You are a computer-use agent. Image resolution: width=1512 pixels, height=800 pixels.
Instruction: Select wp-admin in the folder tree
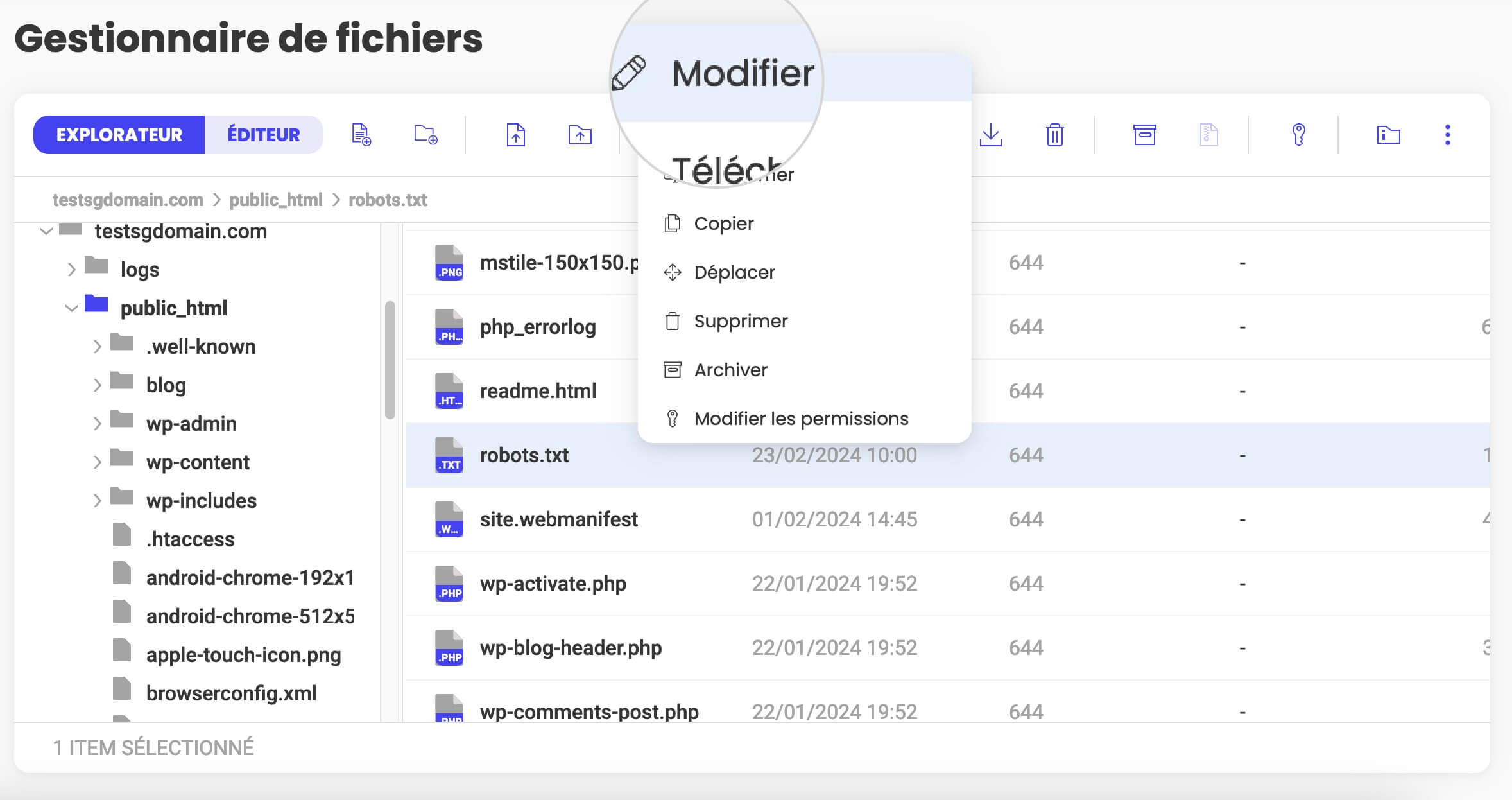tap(191, 424)
